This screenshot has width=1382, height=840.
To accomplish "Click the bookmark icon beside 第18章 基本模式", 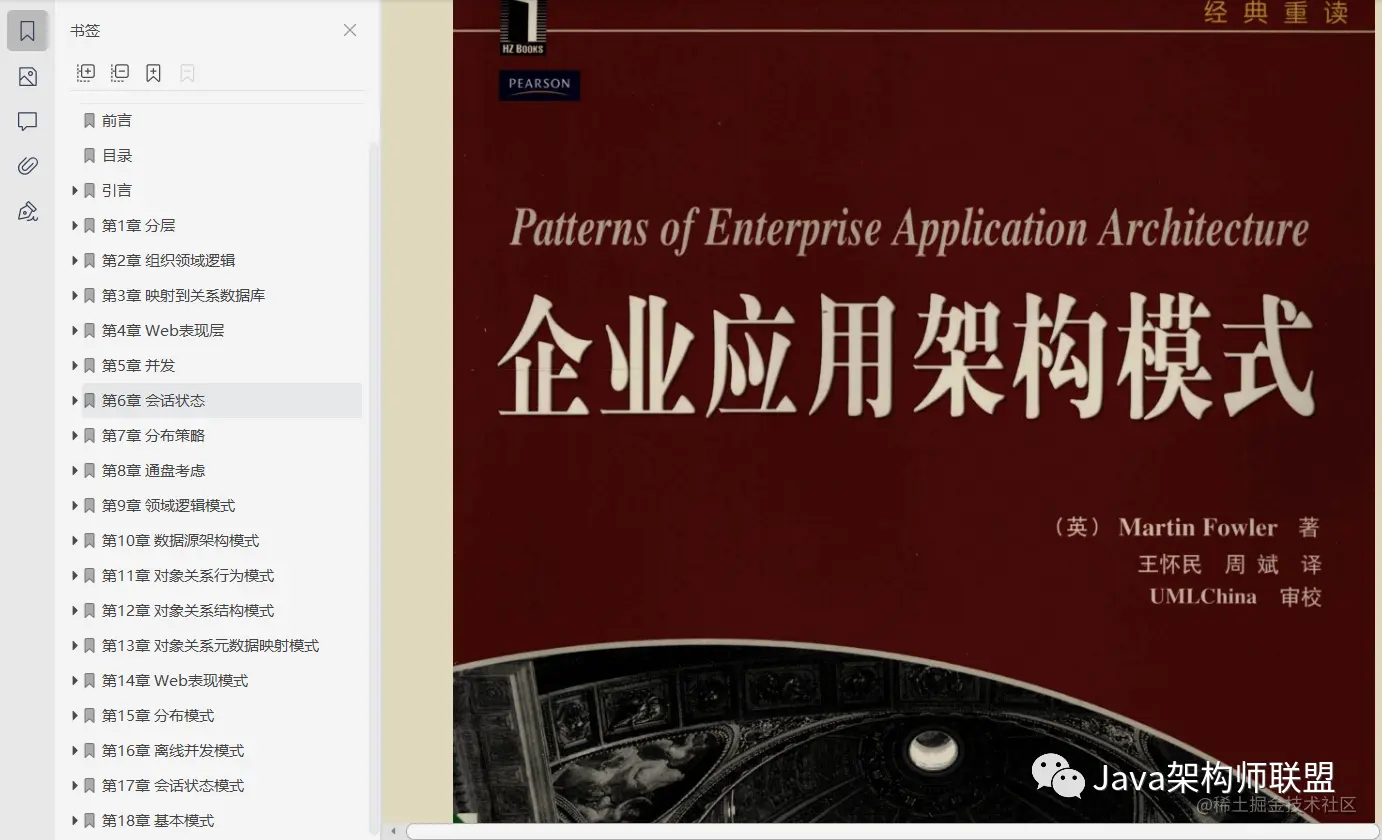I will pyautogui.click(x=89, y=820).
